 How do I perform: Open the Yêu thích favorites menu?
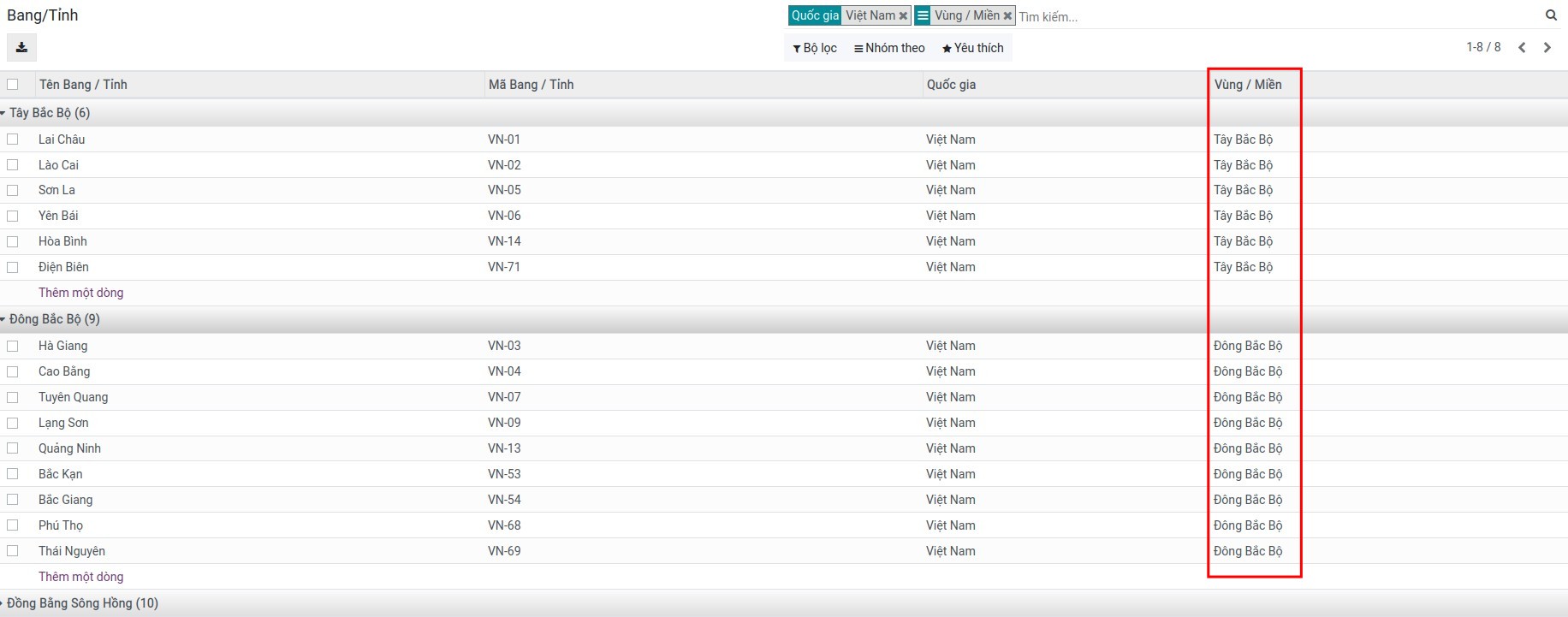[973, 48]
